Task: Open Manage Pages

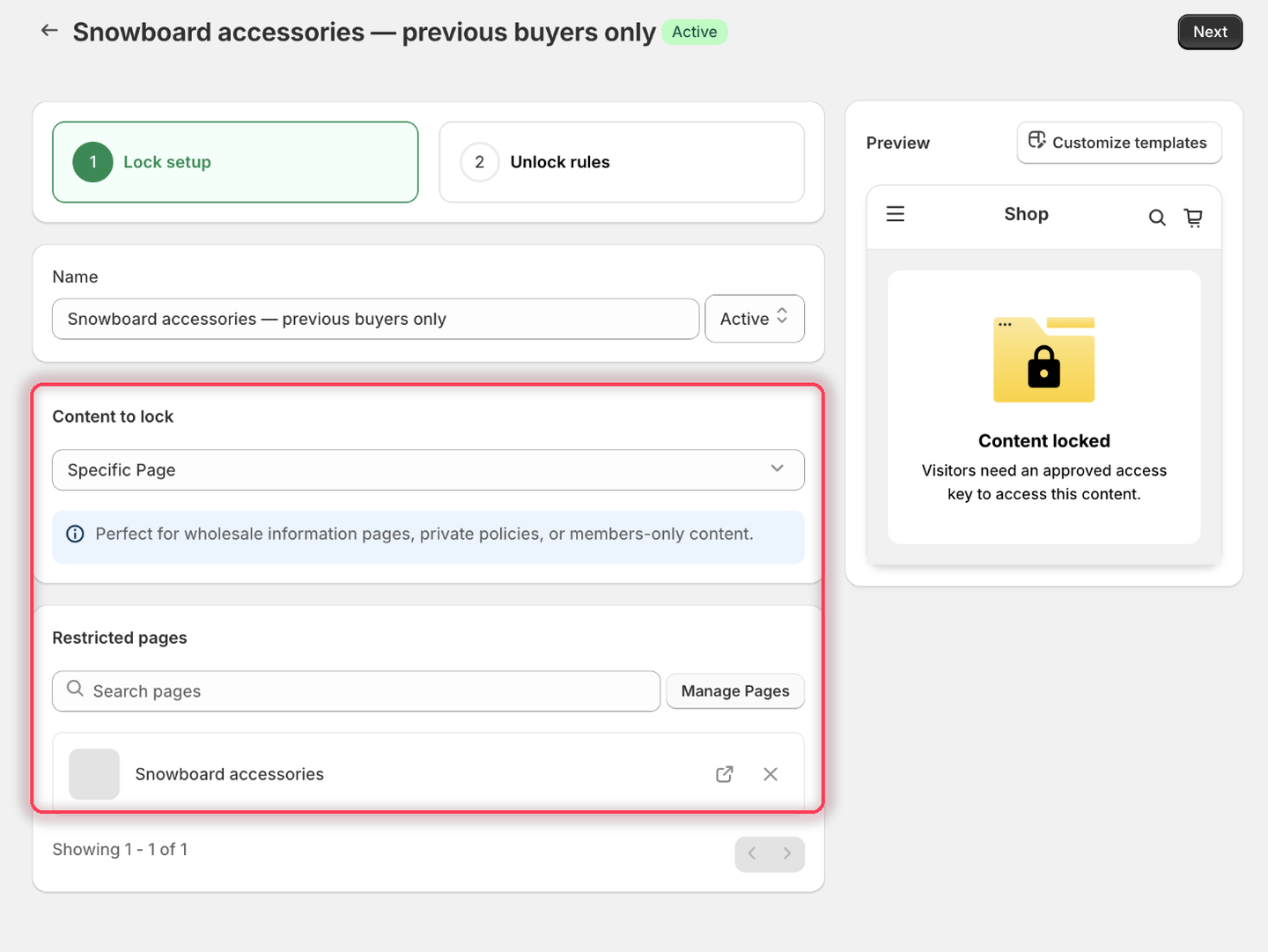Action: coord(735,691)
